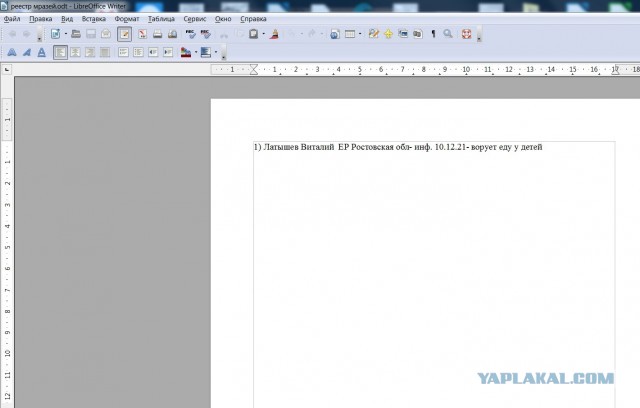Click the Hyperlink globe icon

coord(335,34)
